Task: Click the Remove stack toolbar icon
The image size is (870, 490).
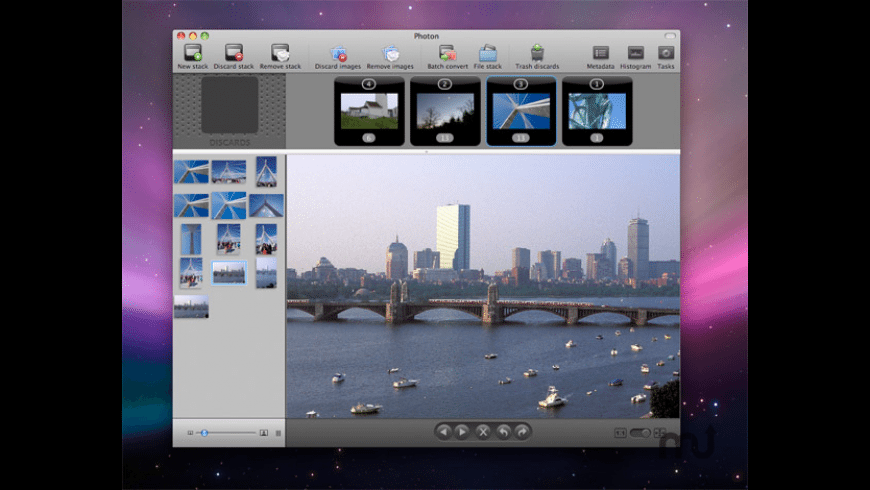Action: click(280, 53)
